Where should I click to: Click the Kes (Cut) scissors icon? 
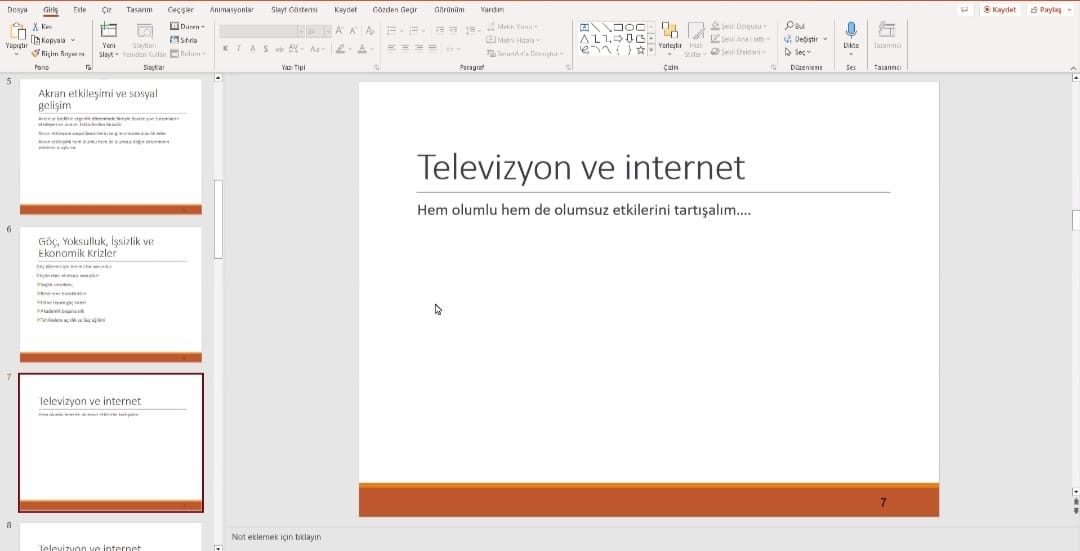click(x=36, y=26)
